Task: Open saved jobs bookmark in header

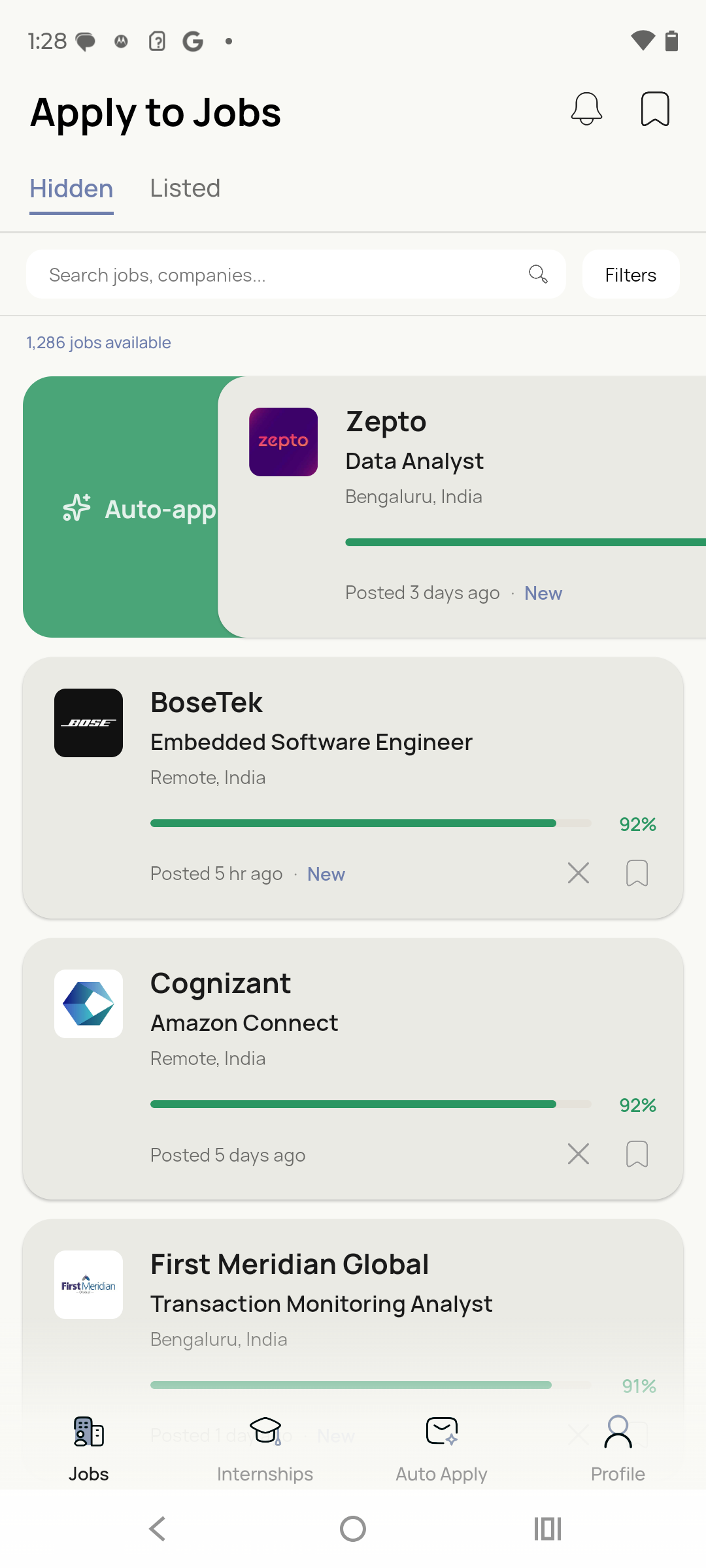Action: point(655,108)
